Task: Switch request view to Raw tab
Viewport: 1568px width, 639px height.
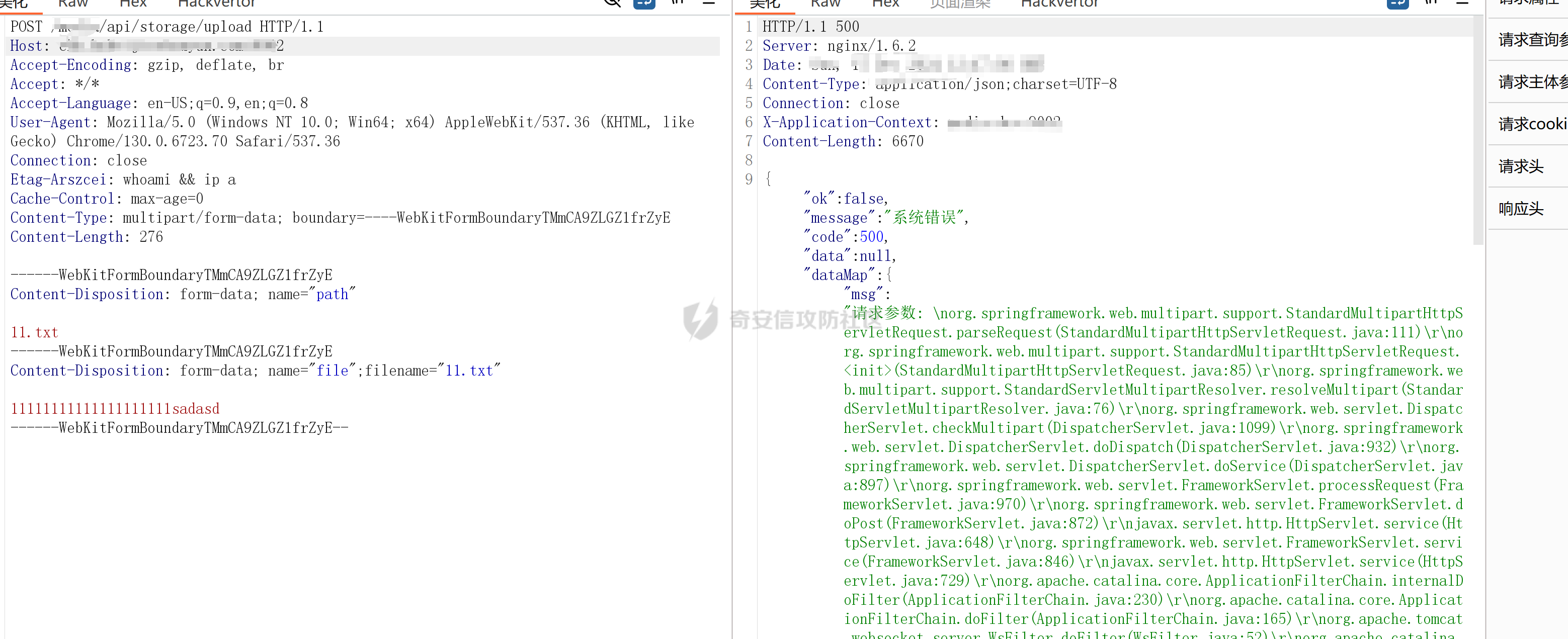Action: pyautogui.click(x=73, y=4)
